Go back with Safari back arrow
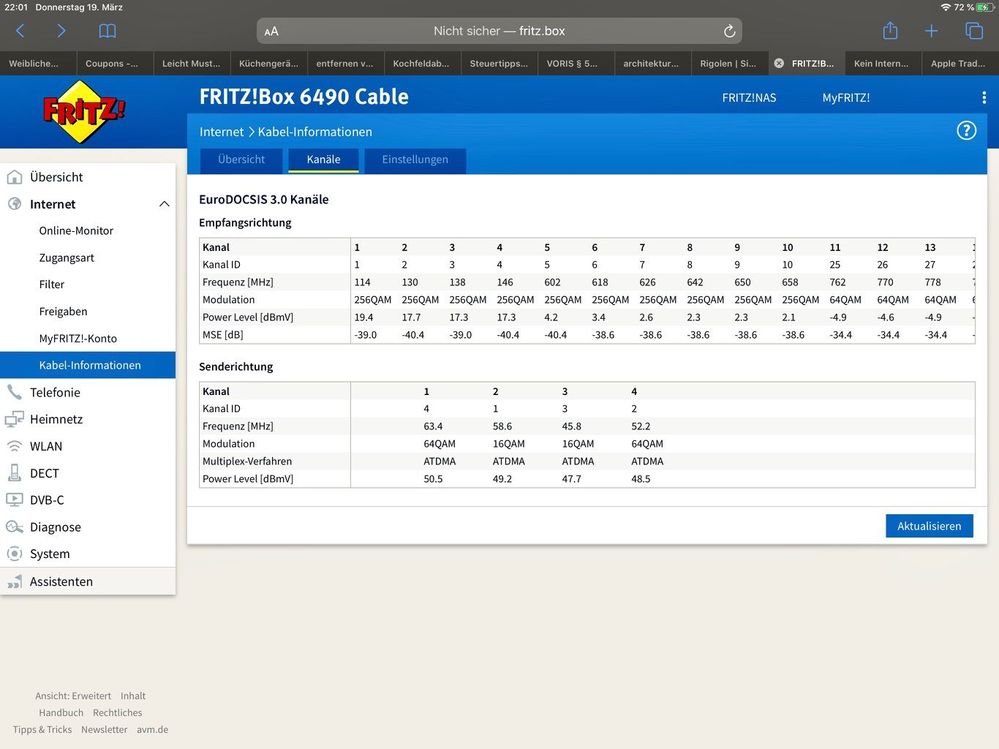The image size is (999, 749). (20, 31)
